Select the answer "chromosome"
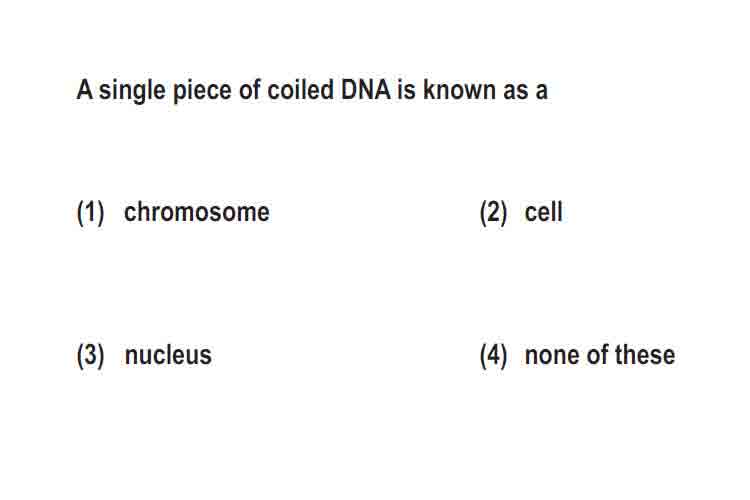 click(x=197, y=211)
